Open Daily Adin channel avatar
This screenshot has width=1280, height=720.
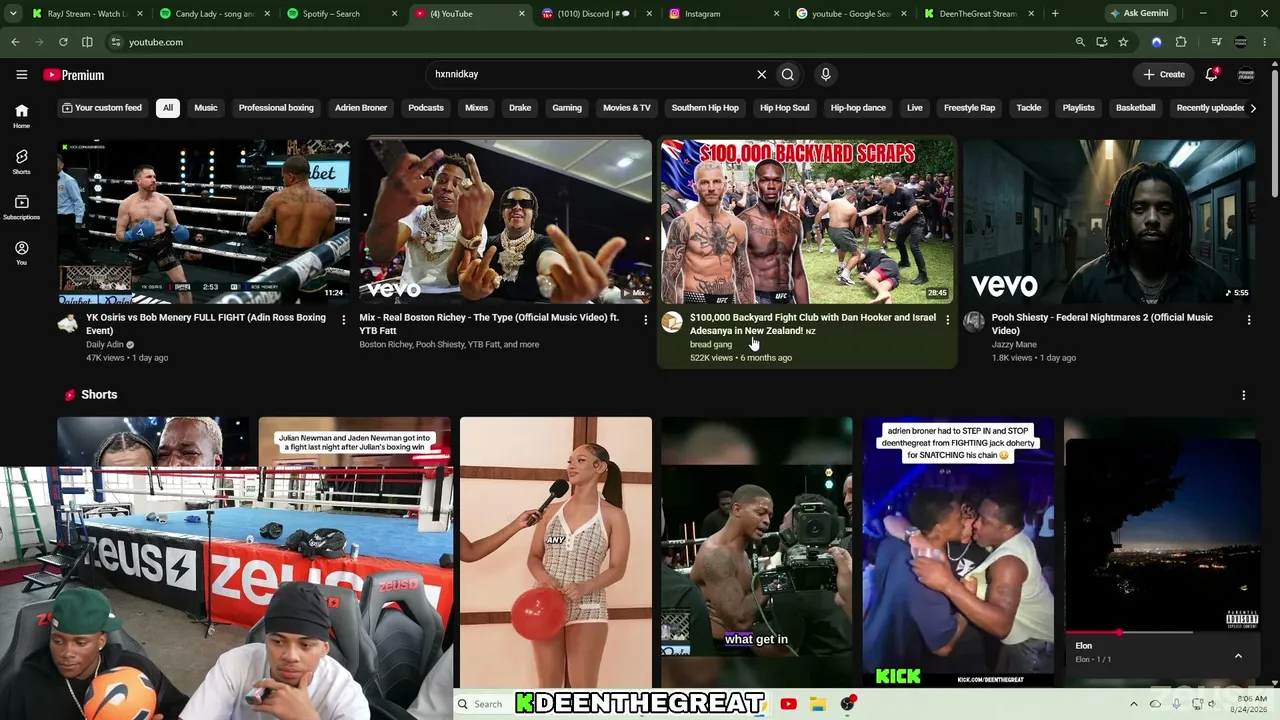[x=68, y=322]
